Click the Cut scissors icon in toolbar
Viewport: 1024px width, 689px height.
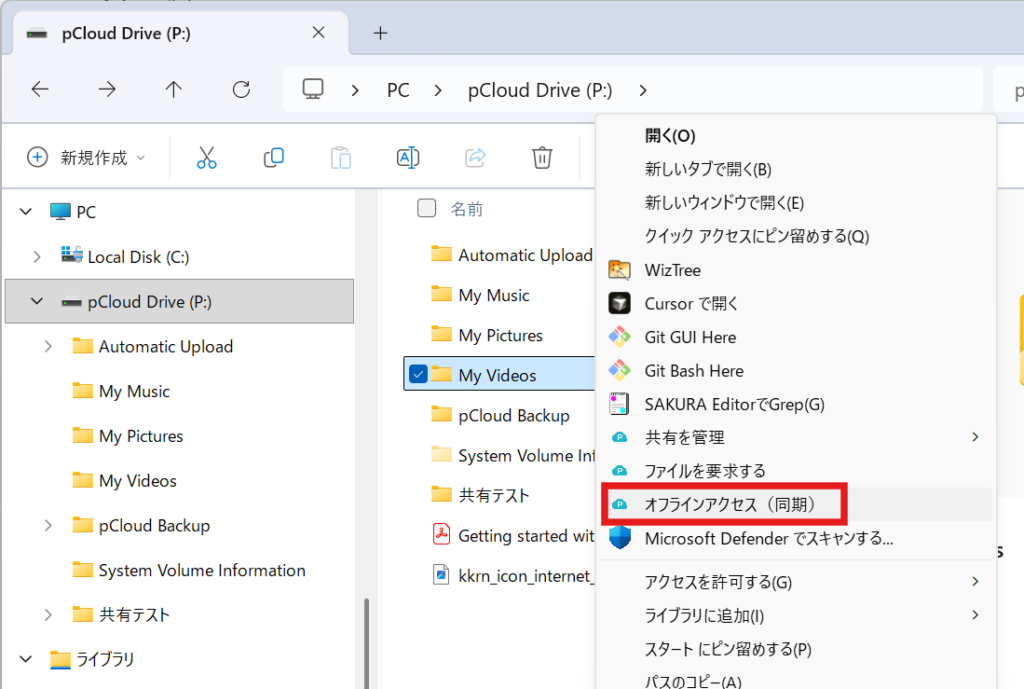pos(206,157)
